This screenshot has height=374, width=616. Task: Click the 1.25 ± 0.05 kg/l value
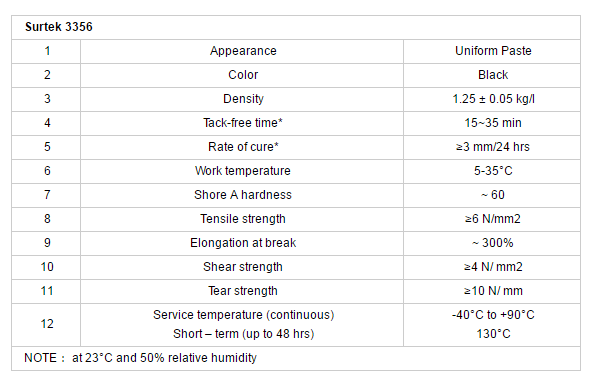pos(493,99)
